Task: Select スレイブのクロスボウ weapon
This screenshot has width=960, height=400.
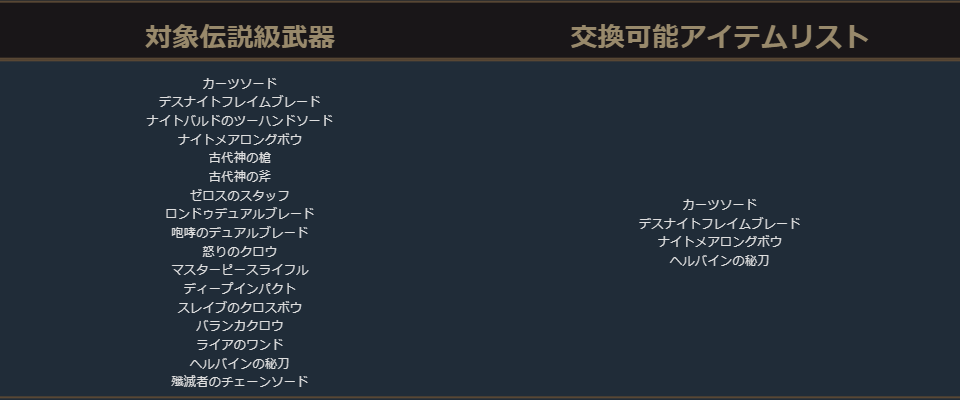Action: point(240,307)
